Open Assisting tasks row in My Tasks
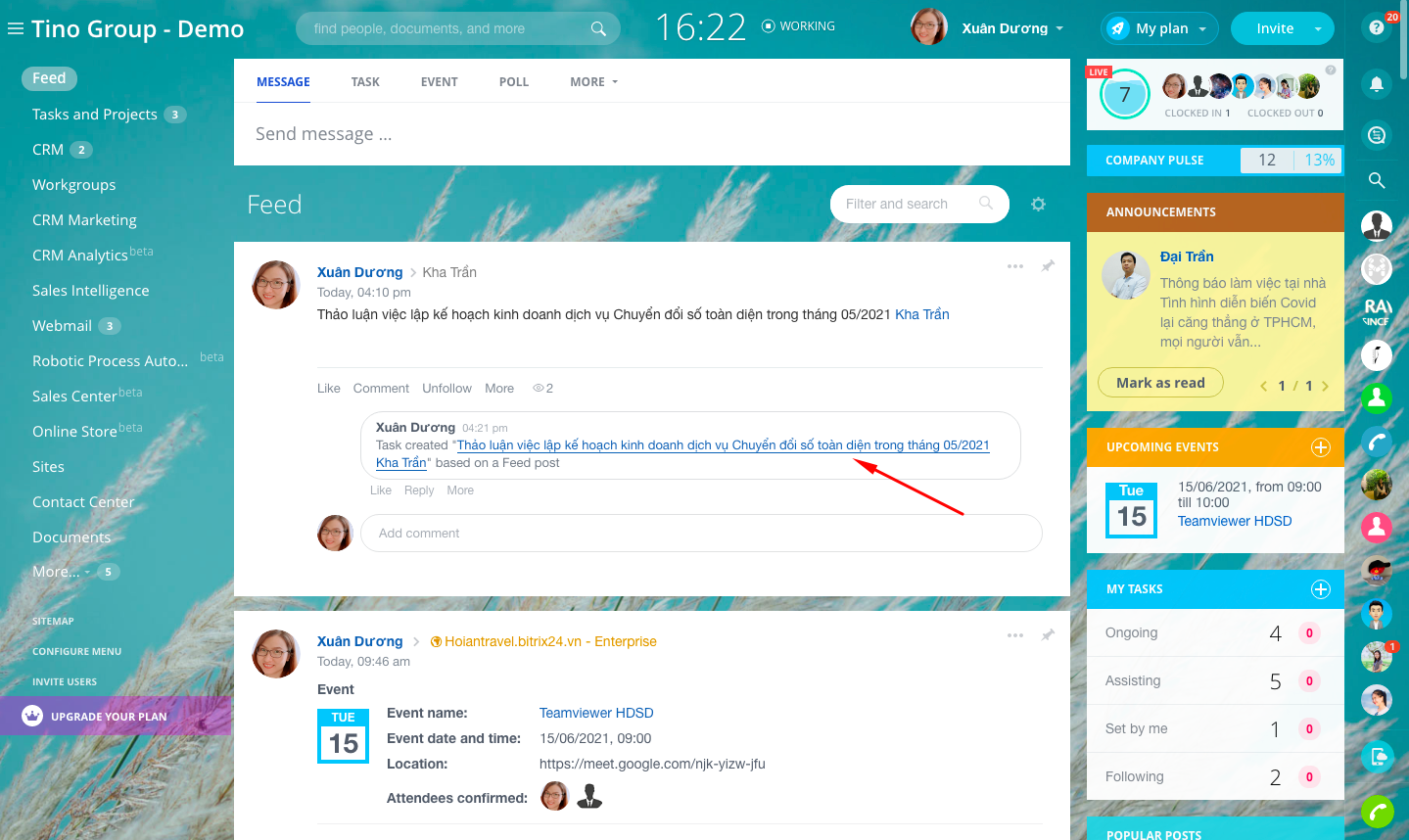 (x=1215, y=681)
